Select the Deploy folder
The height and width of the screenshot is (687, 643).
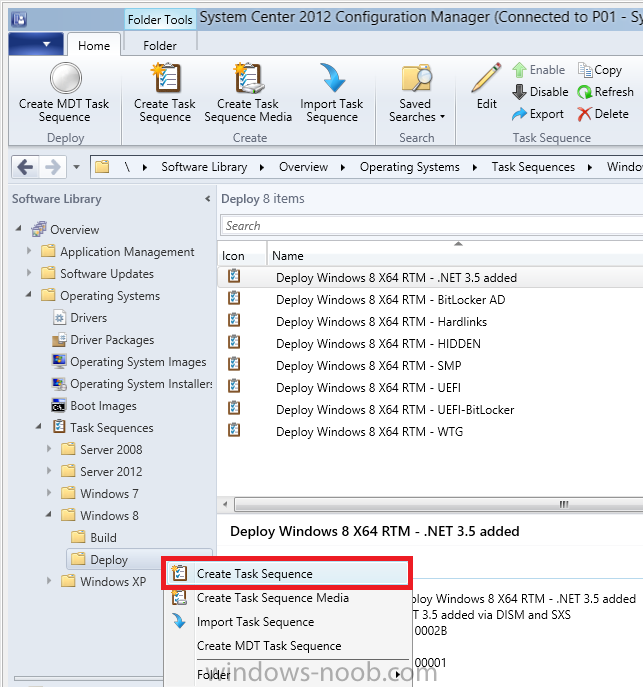pyautogui.click(x=109, y=560)
